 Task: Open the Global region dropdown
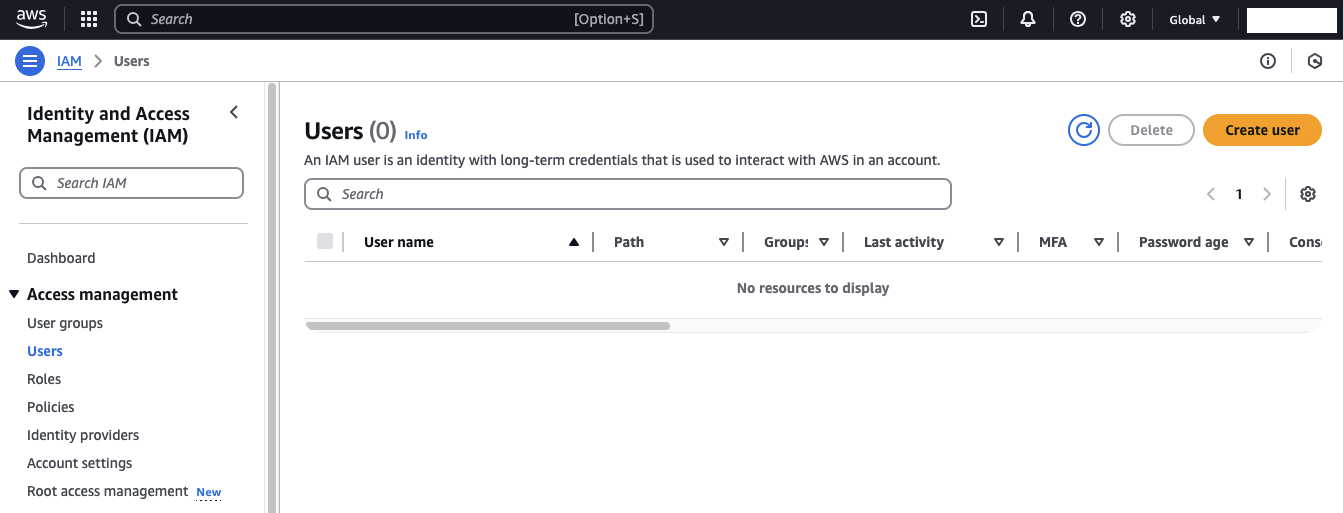(x=1195, y=19)
